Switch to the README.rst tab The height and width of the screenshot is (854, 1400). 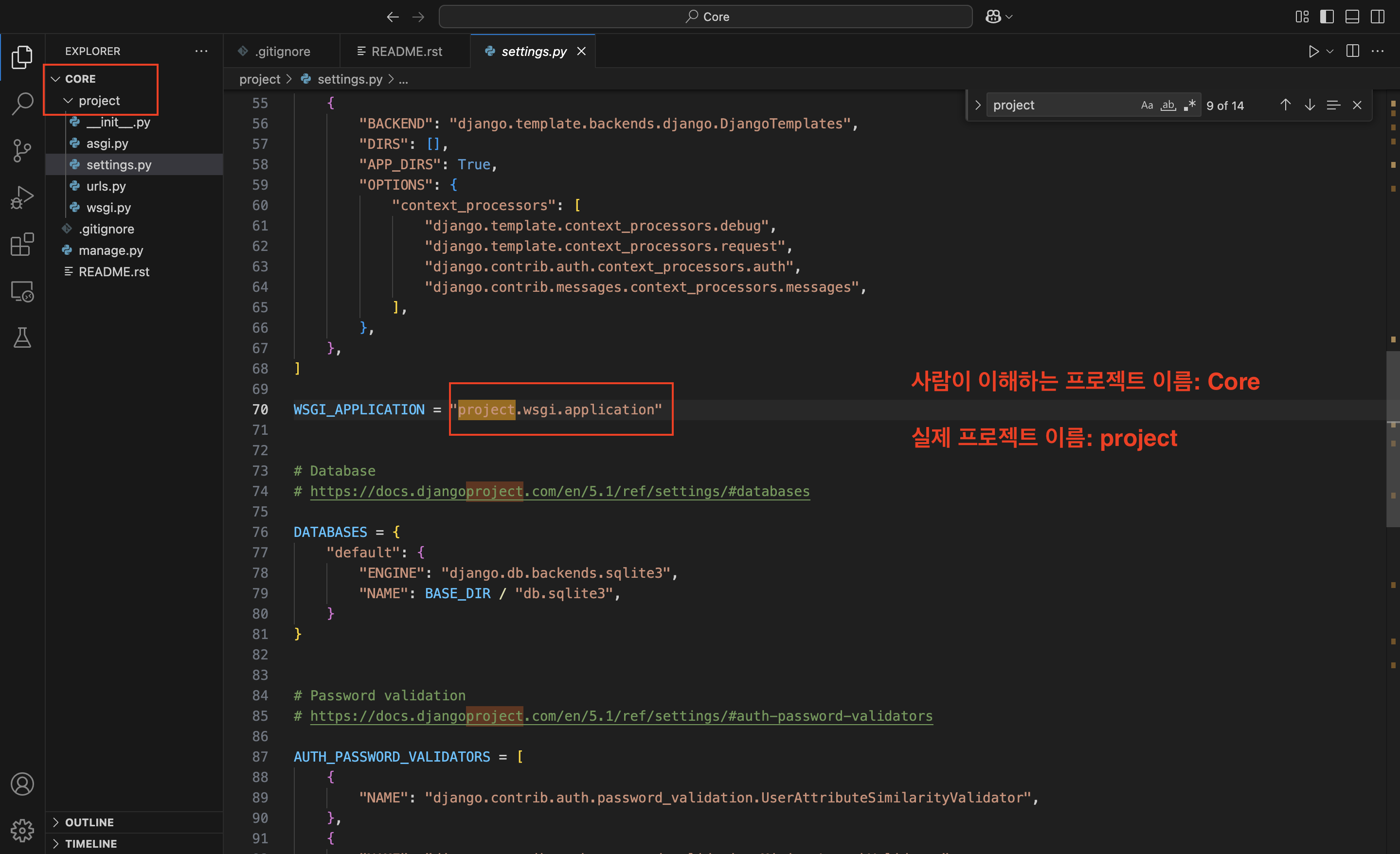pos(406,51)
